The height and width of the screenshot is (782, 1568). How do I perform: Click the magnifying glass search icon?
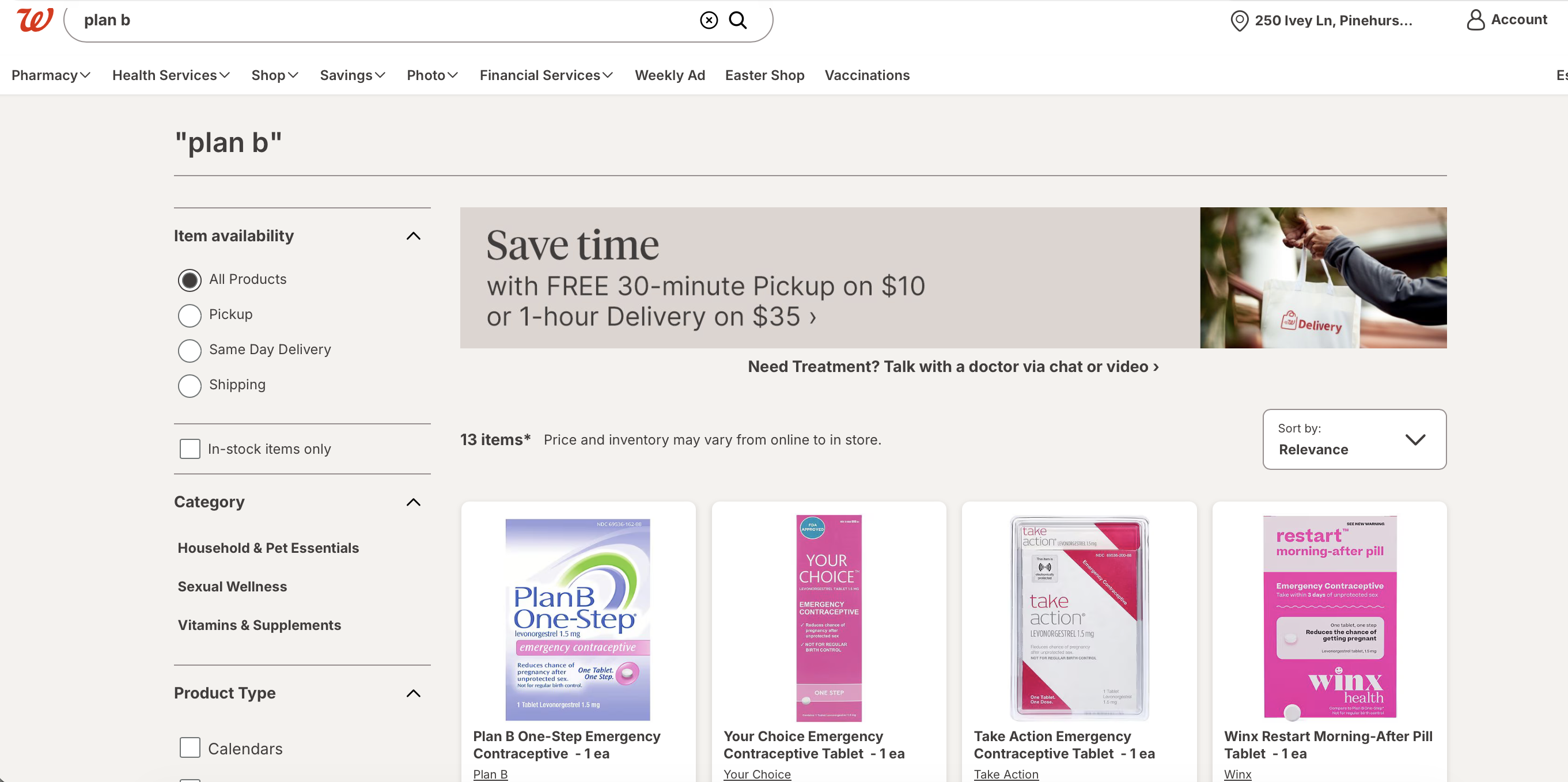(x=738, y=20)
